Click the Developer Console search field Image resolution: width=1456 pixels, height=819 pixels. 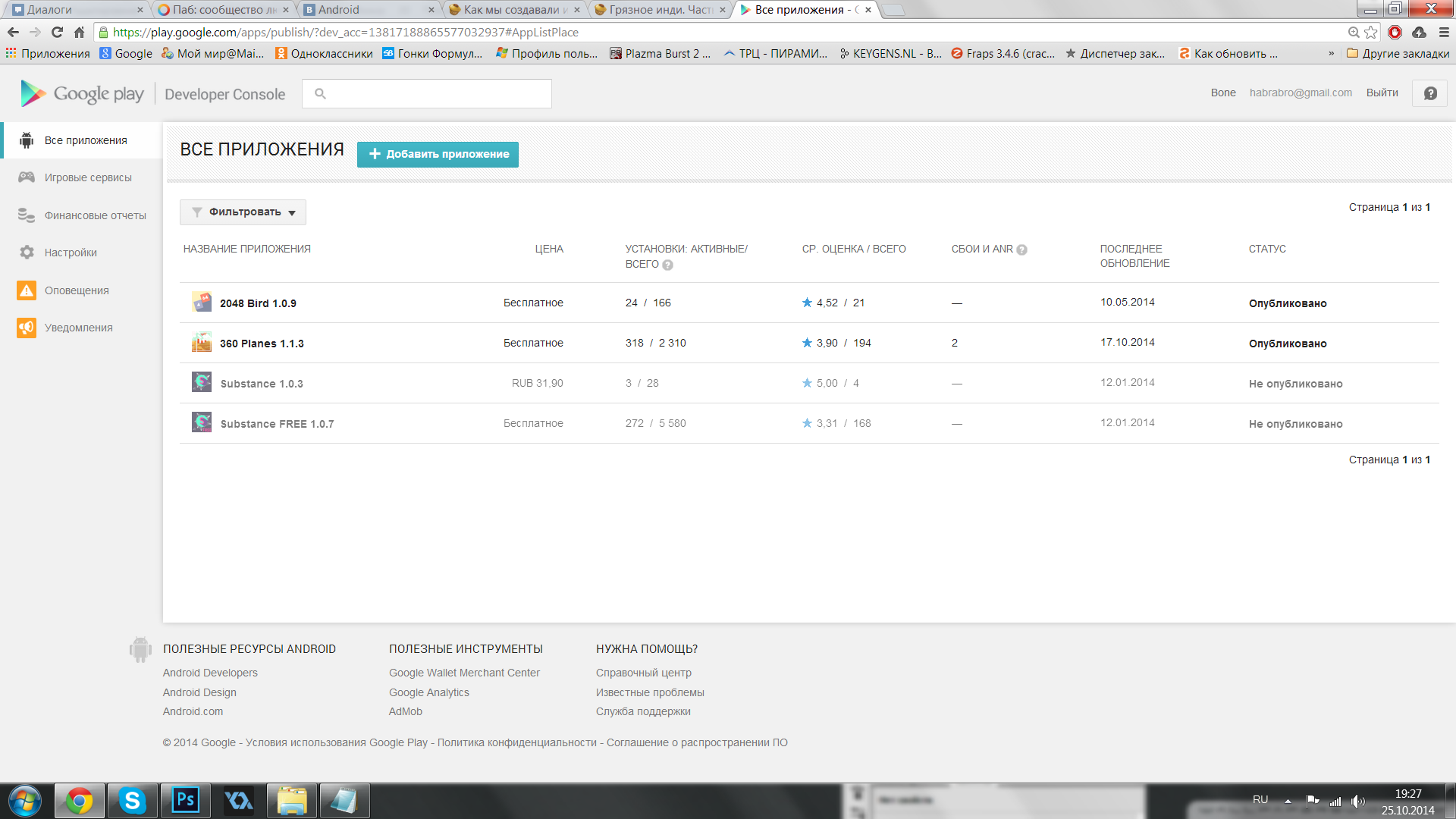pos(427,93)
